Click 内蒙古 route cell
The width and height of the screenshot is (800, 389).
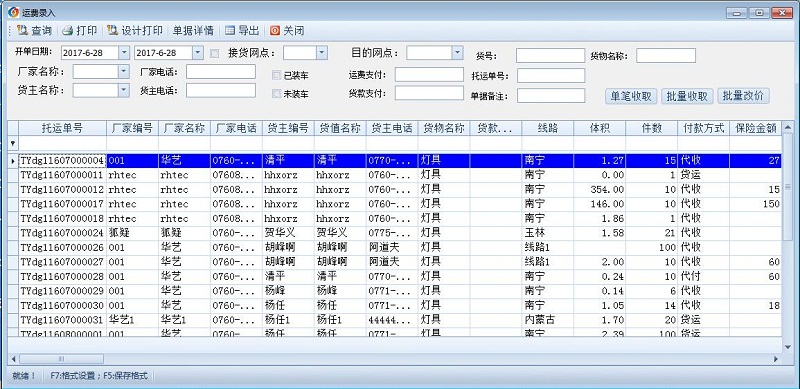click(547, 320)
